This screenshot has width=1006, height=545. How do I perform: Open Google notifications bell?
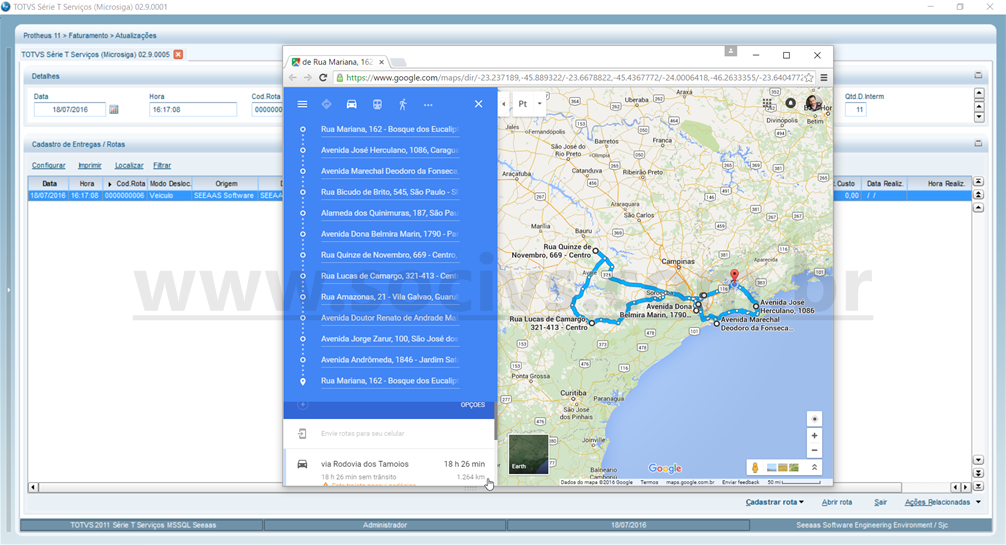click(790, 103)
